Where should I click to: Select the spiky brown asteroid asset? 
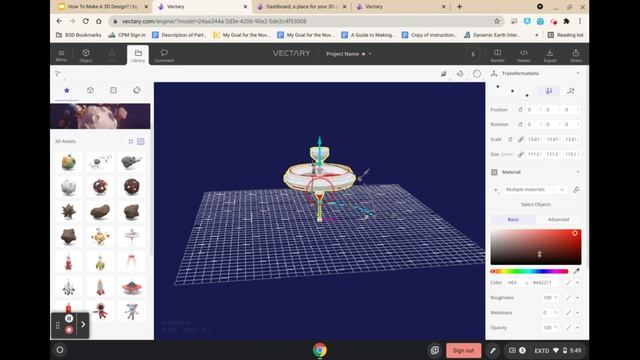tap(69, 212)
